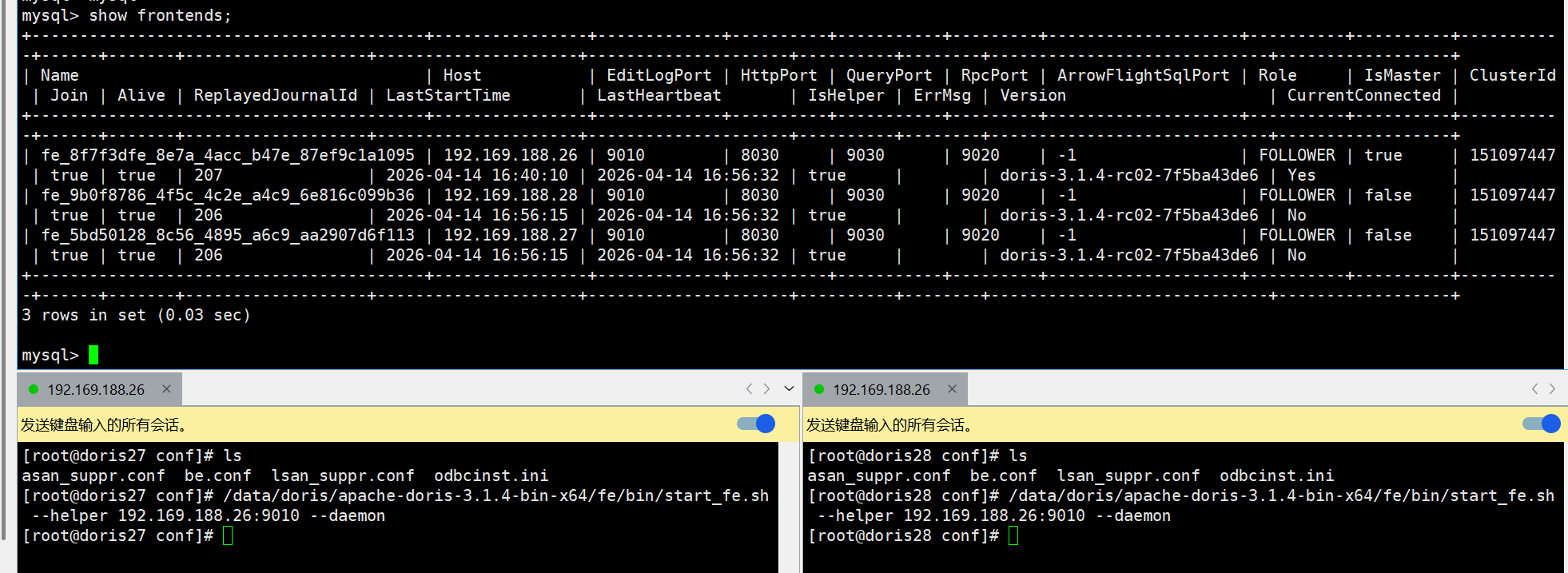
Task: Click the 发送键盘输入的所有会话 notice in doris27 pane
Action: point(104,424)
